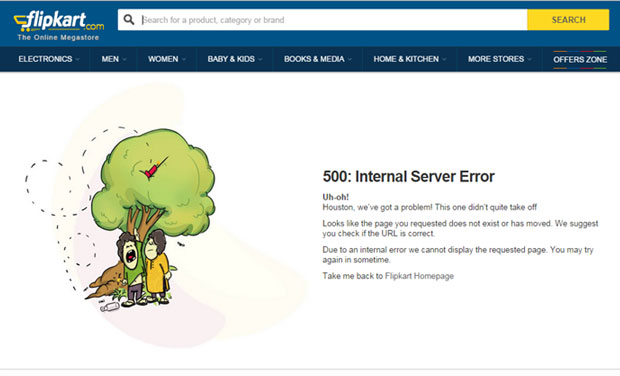Open the WOMEN menu
Image resolution: width=620 pixels, height=376 pixels.
163,59
